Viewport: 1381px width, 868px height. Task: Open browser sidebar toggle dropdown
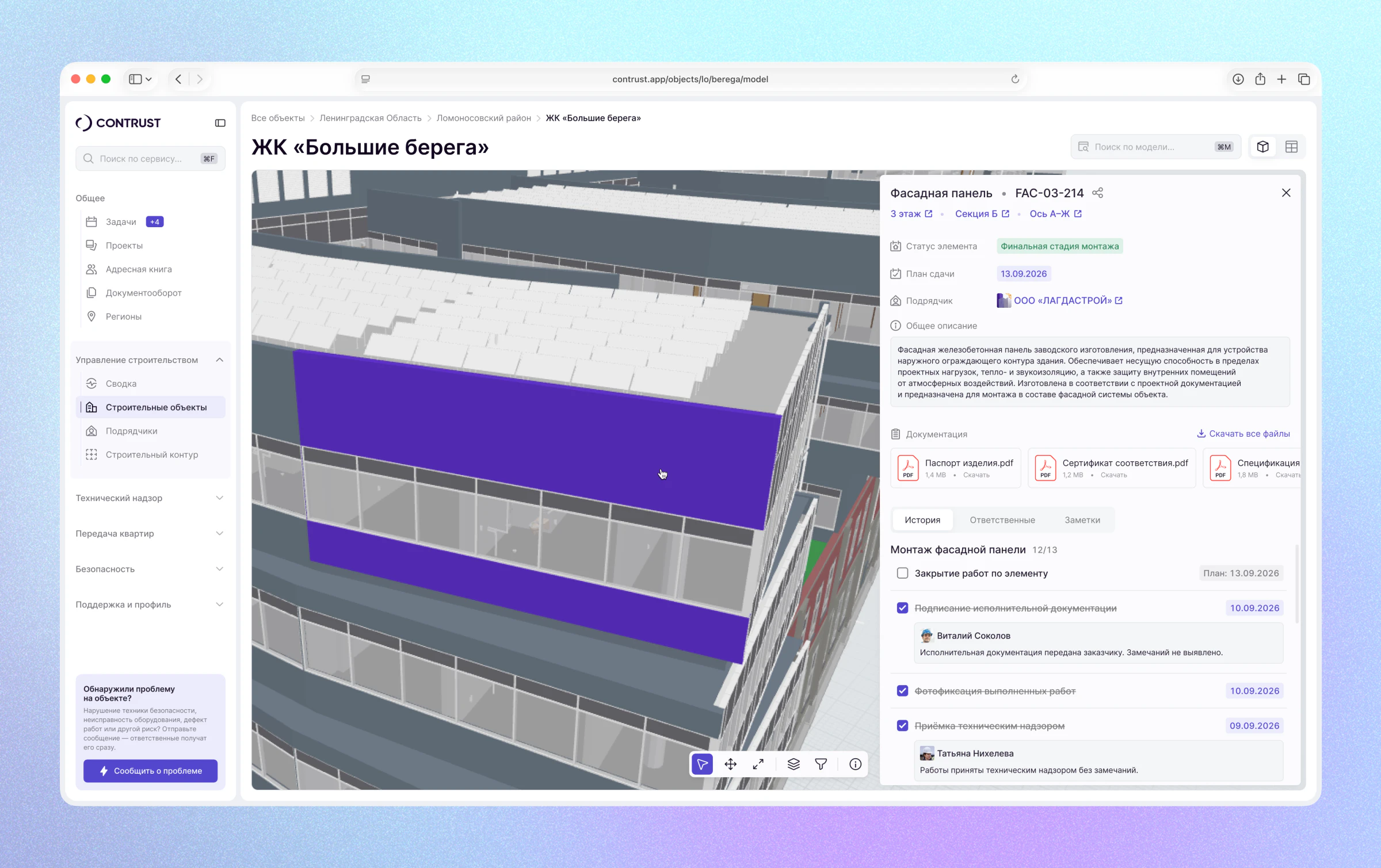tap(140, 79)
